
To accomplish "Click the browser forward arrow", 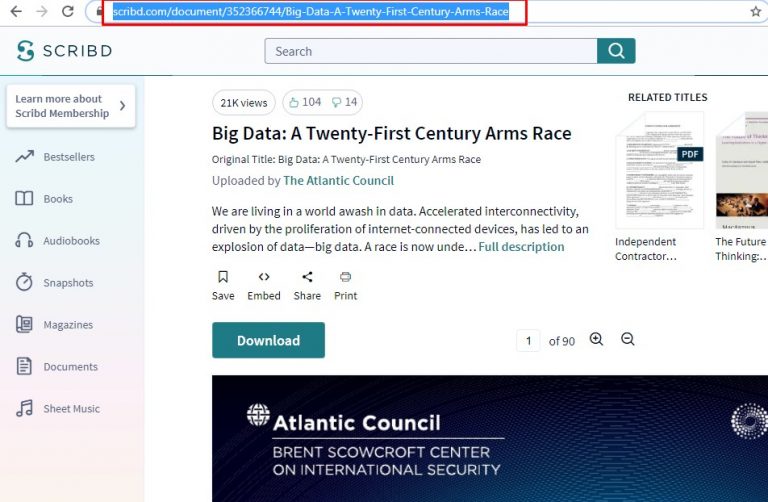I will point(42,11).
